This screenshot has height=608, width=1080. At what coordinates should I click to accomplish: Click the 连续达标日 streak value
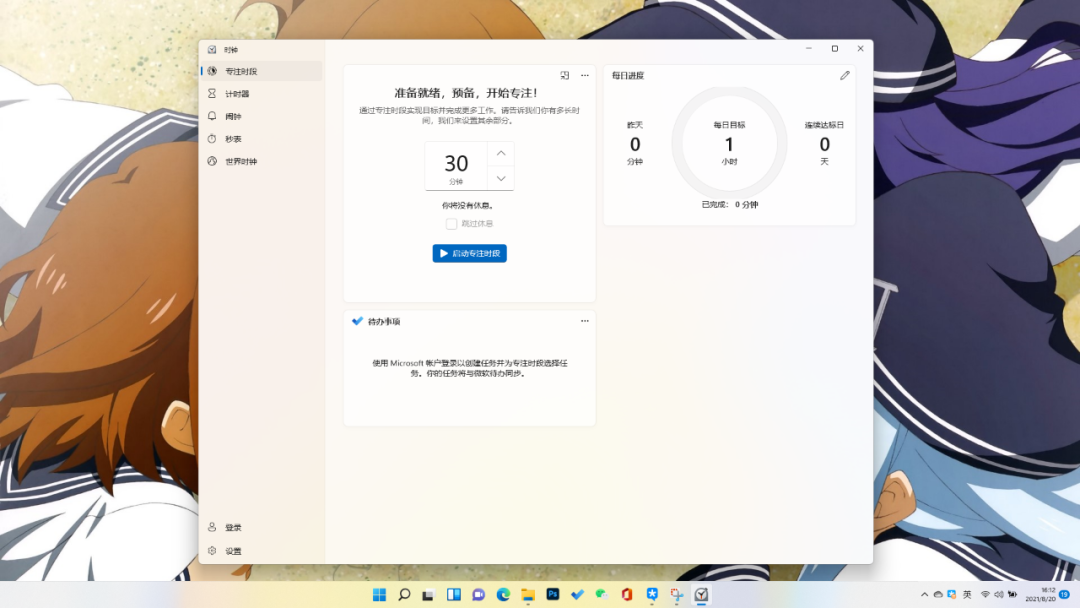point(824,145)
